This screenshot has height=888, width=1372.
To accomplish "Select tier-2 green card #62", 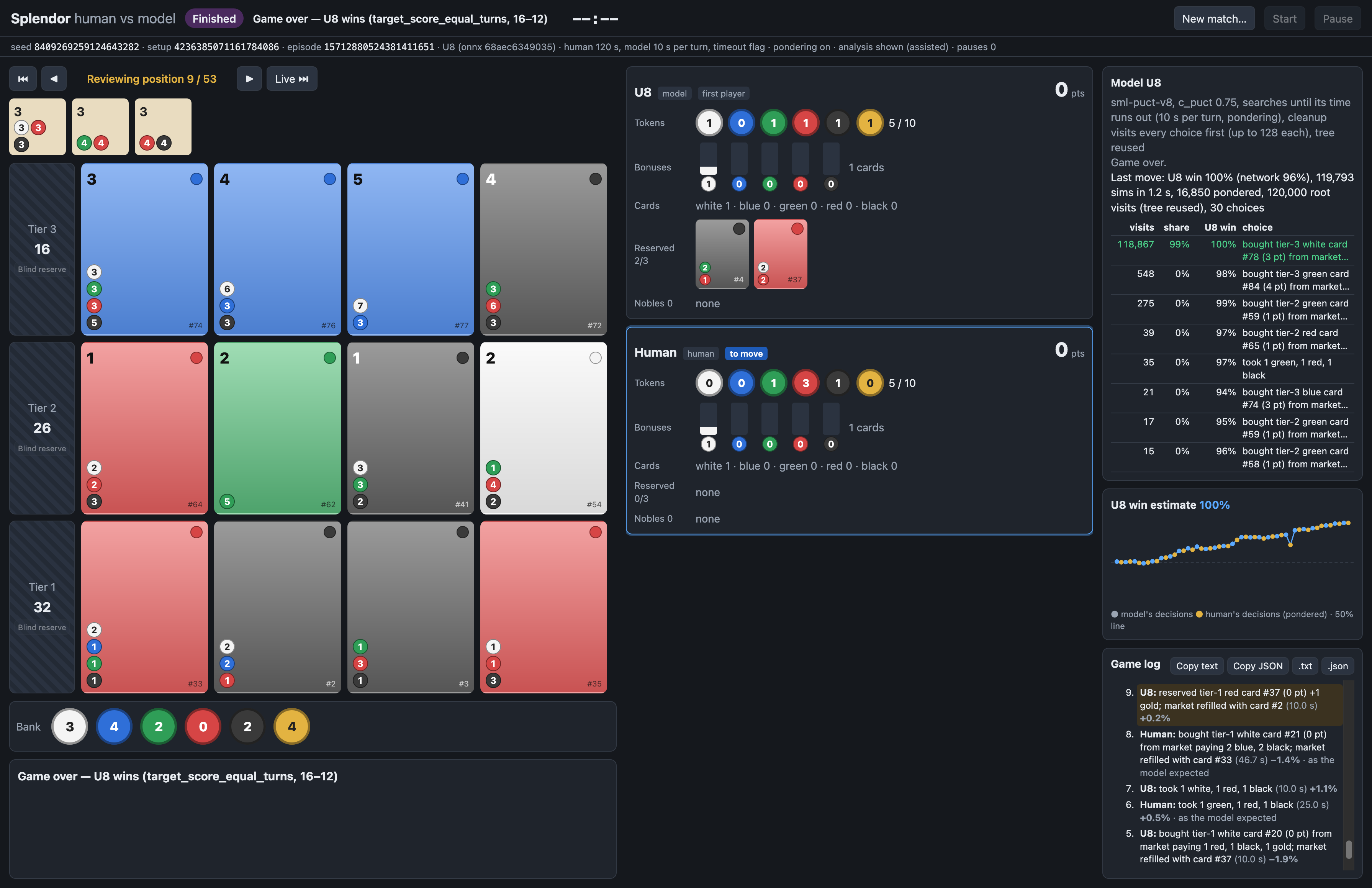I will coord(277,428).
